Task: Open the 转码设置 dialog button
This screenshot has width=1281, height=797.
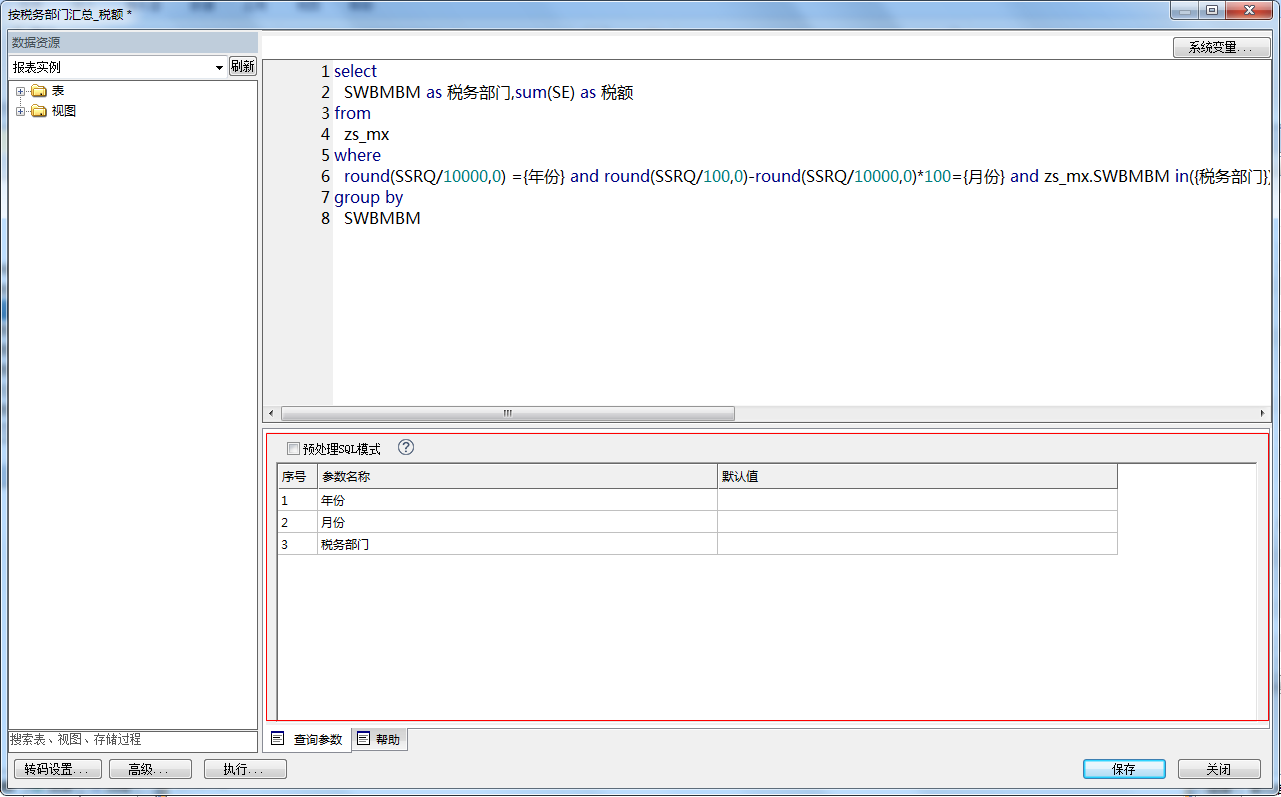Action: click(58, 769)
